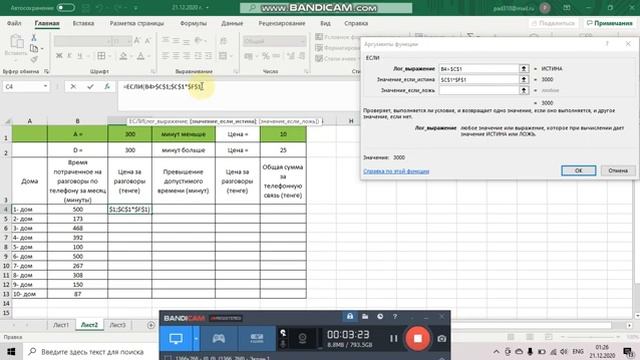The image size is (640, 360).
Task: Open Bandicam output folder icon
Action: [365, 316]
